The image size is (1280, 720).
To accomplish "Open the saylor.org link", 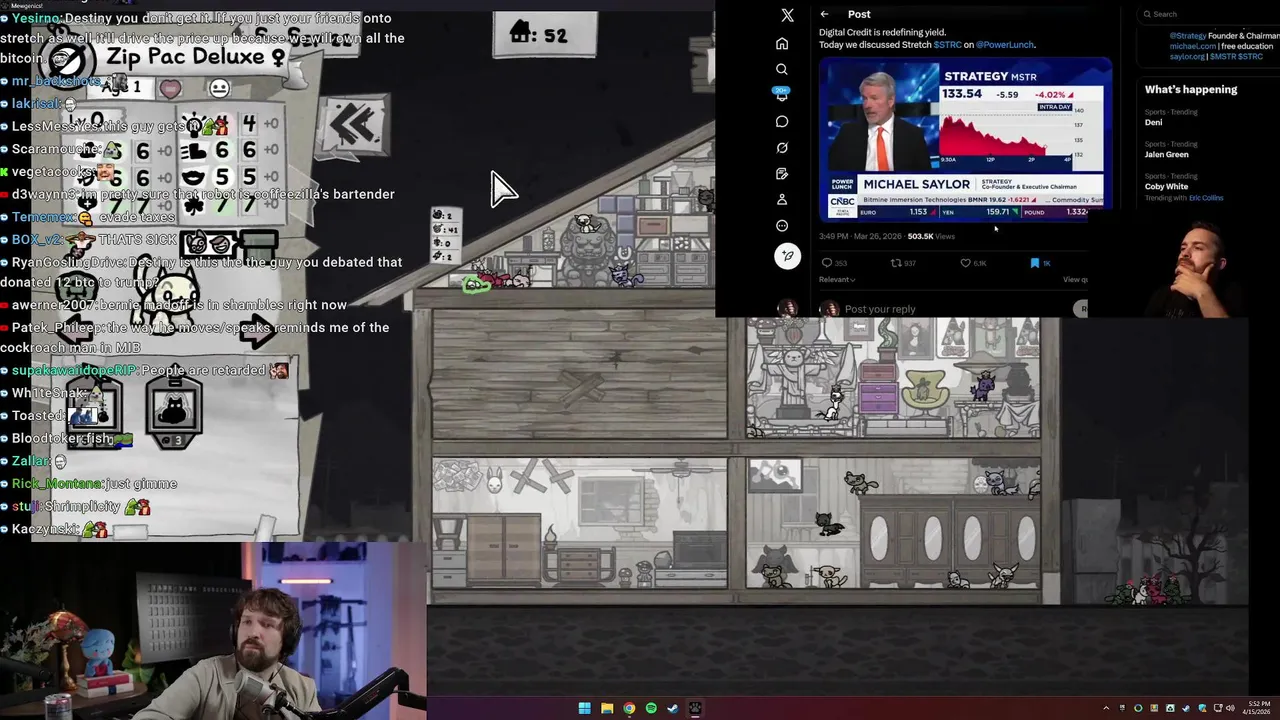I will click(1187, 57).
